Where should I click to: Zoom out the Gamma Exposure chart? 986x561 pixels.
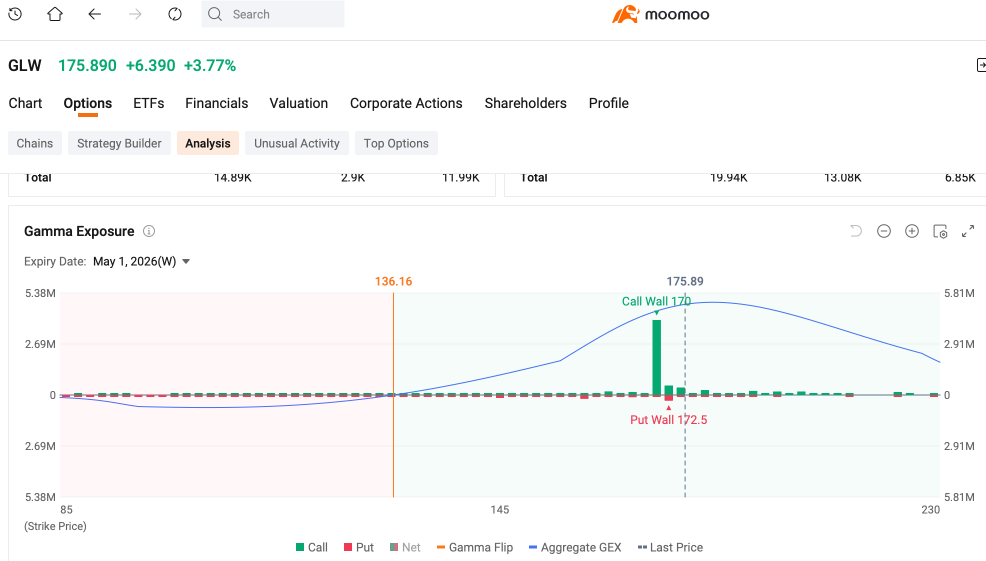point(884,231)
